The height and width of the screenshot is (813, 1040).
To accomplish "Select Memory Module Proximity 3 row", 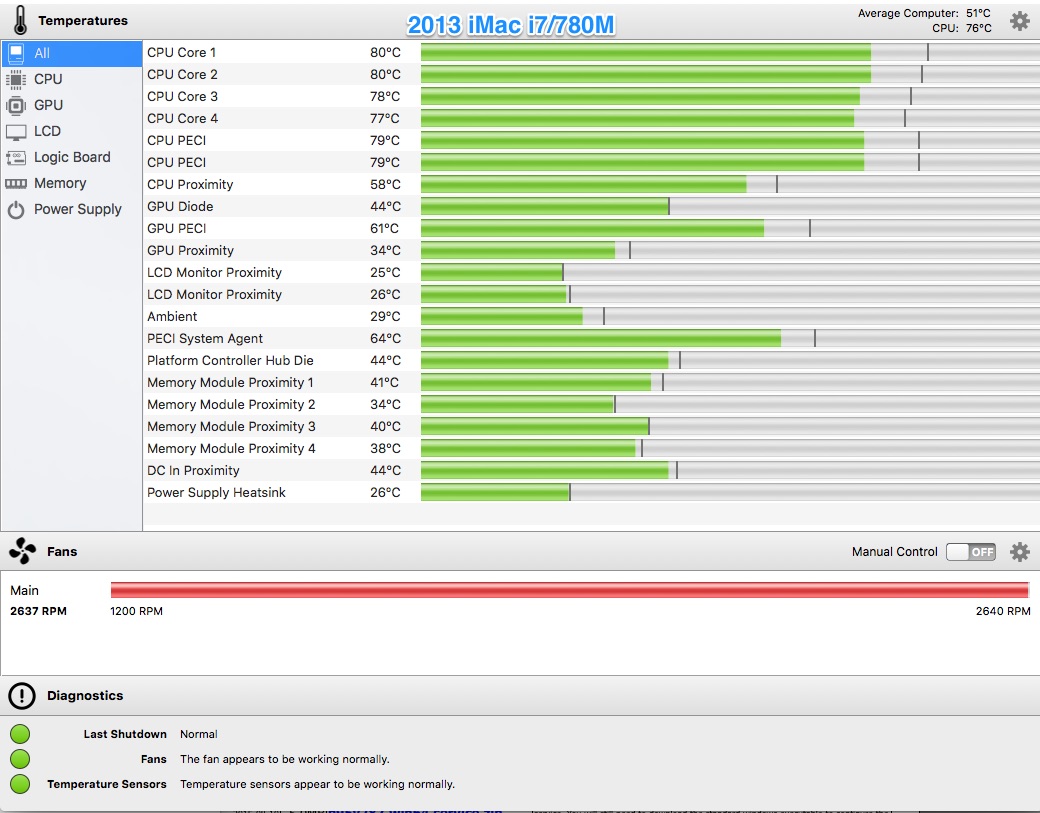I will click(592, 426).
